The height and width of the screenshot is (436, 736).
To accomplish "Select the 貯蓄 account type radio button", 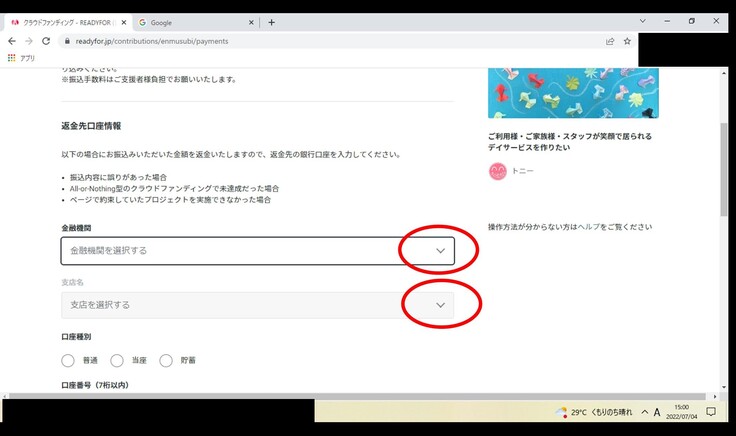I will (165, 361).
